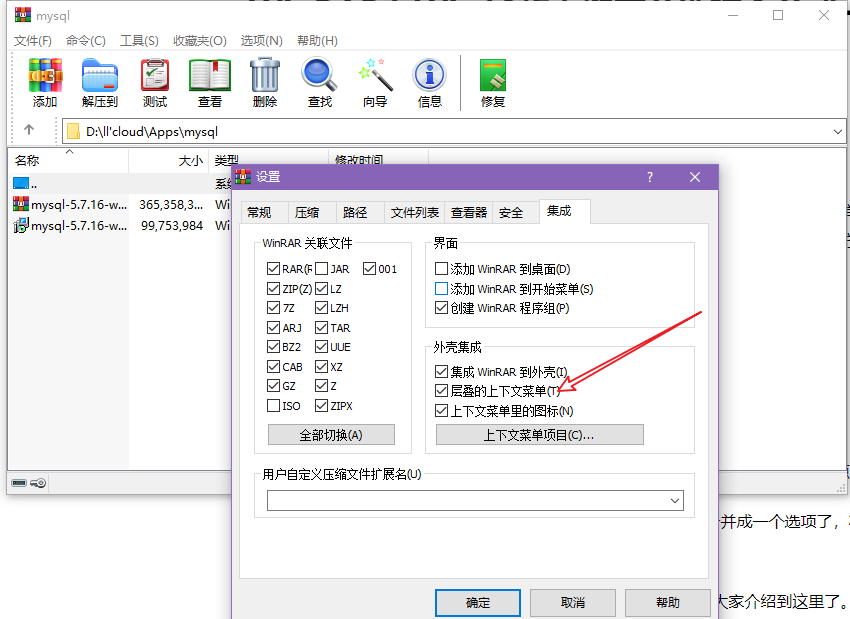Enable the ISO association checkbox

273,405
